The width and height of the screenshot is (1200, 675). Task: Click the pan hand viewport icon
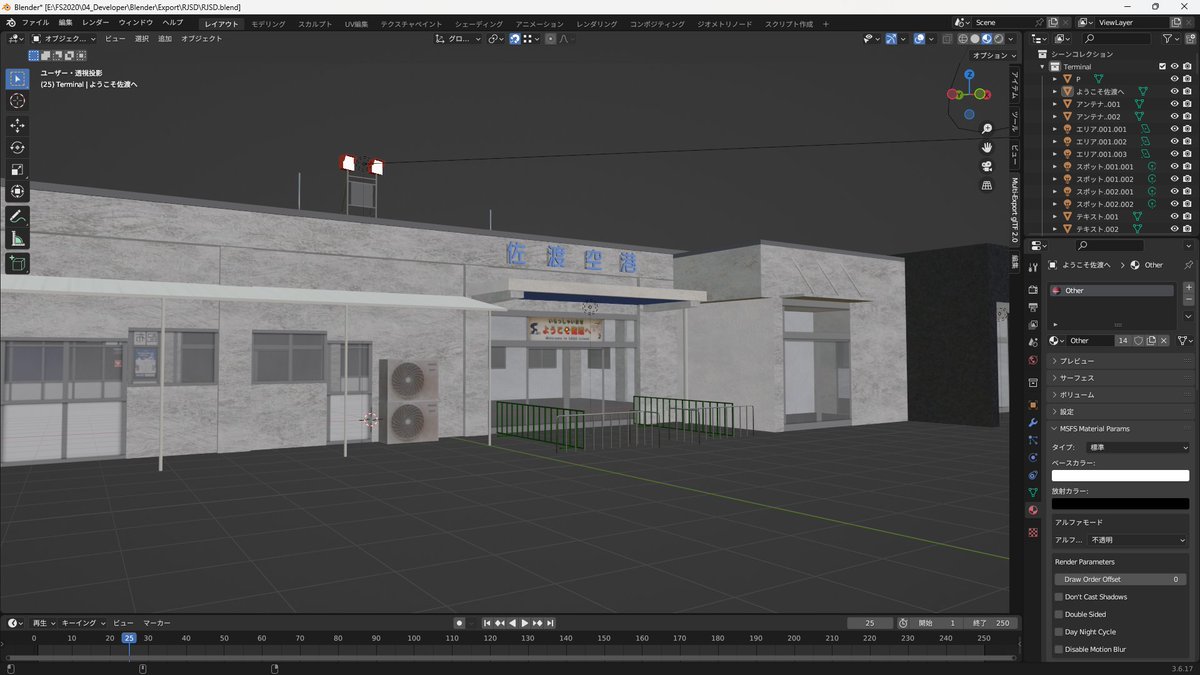click(987, 148)
